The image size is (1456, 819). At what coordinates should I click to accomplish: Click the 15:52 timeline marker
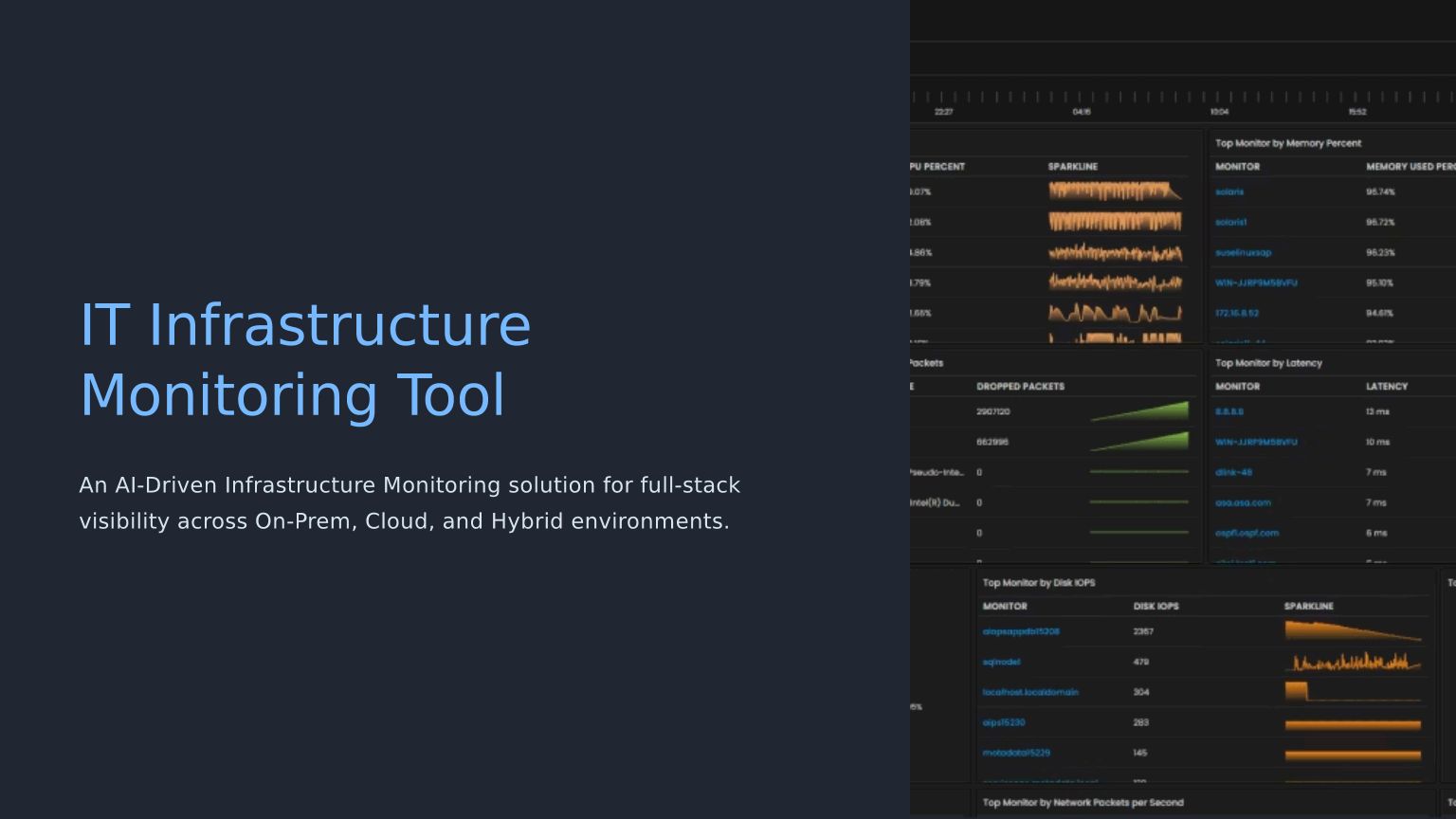[1357, 112]
